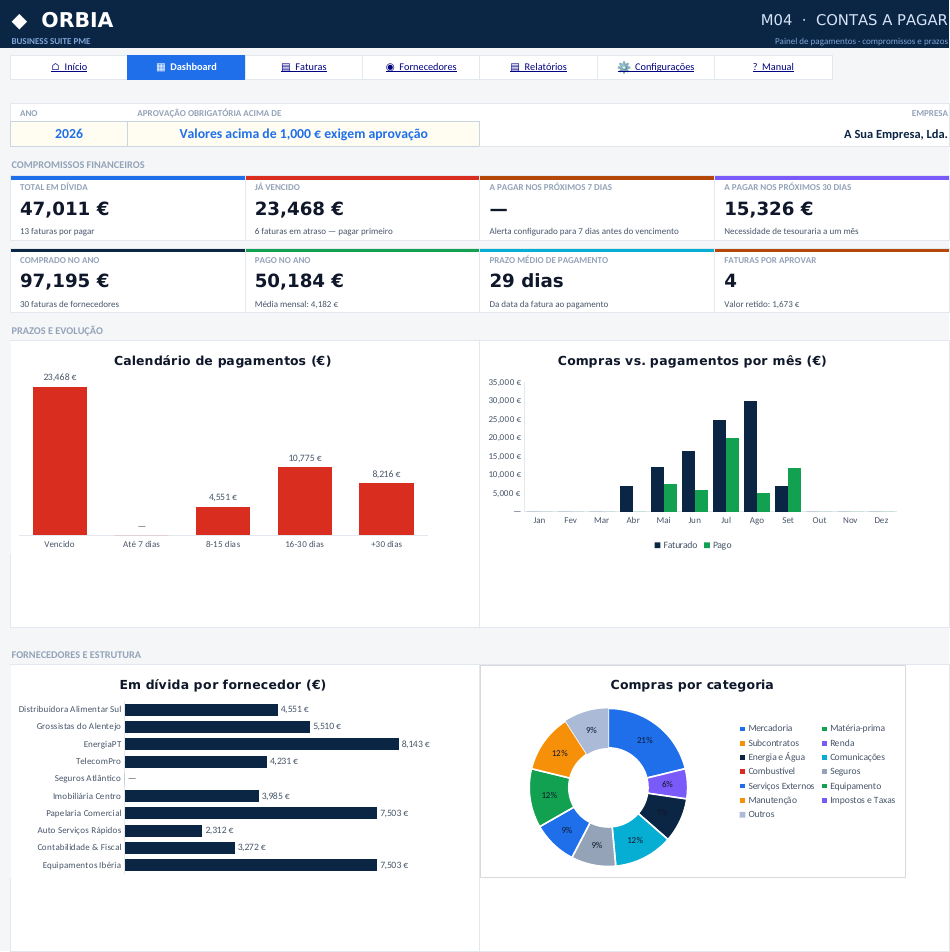Open the Faturas tab
The height and width of the screenshot is (952, 950).
304,67
